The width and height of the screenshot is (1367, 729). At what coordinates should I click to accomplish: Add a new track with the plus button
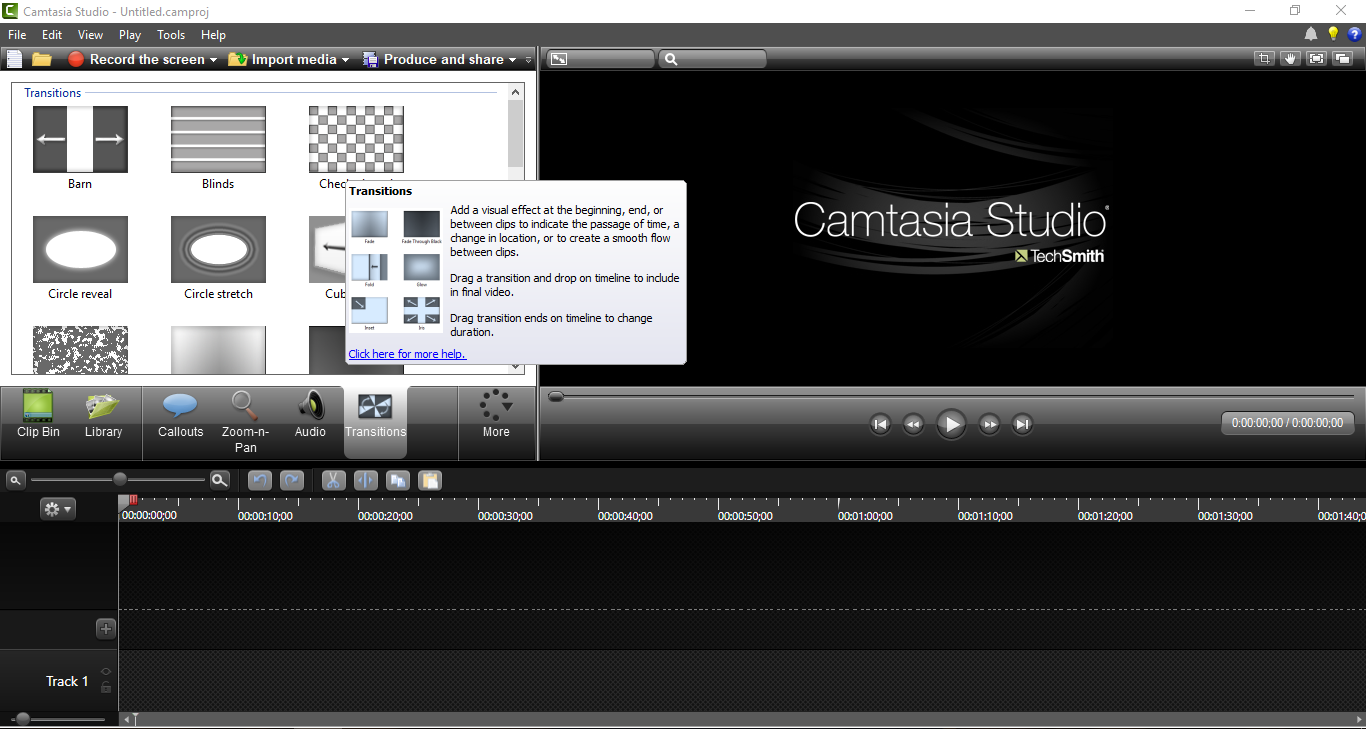coord(106,629)
